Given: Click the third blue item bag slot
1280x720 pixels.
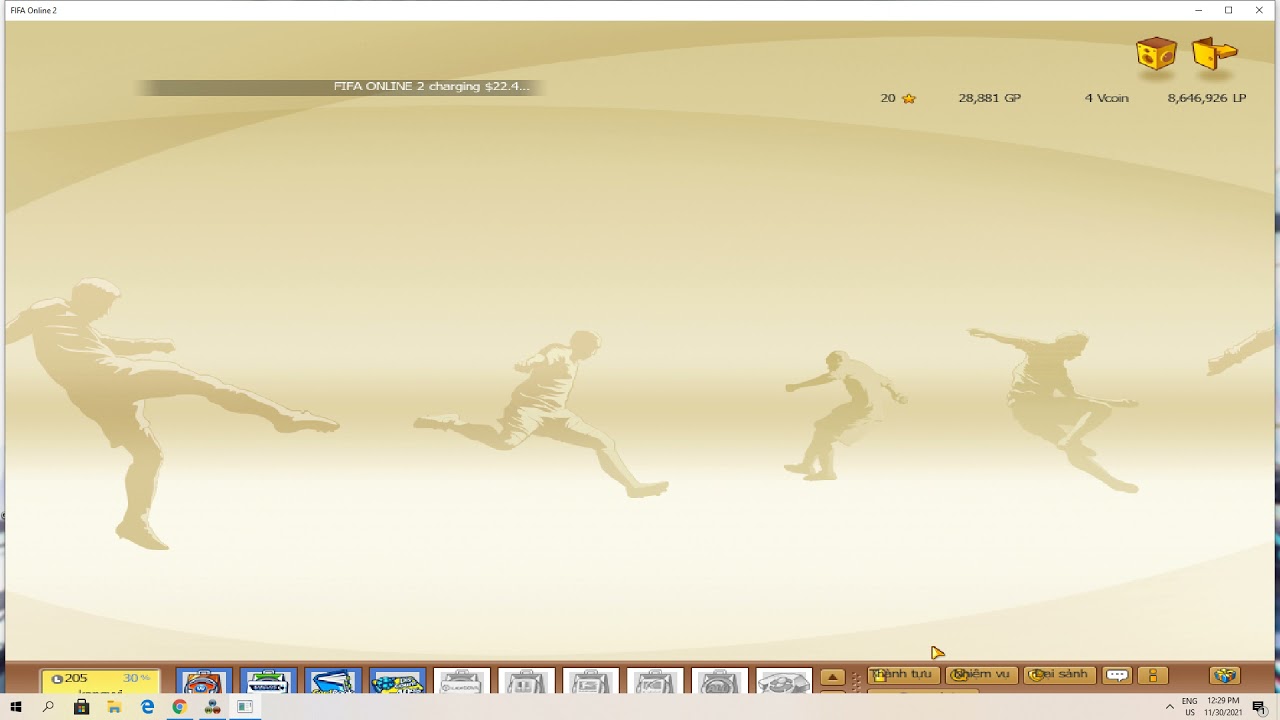Looking at the screenshot, I should coord(333,681).
